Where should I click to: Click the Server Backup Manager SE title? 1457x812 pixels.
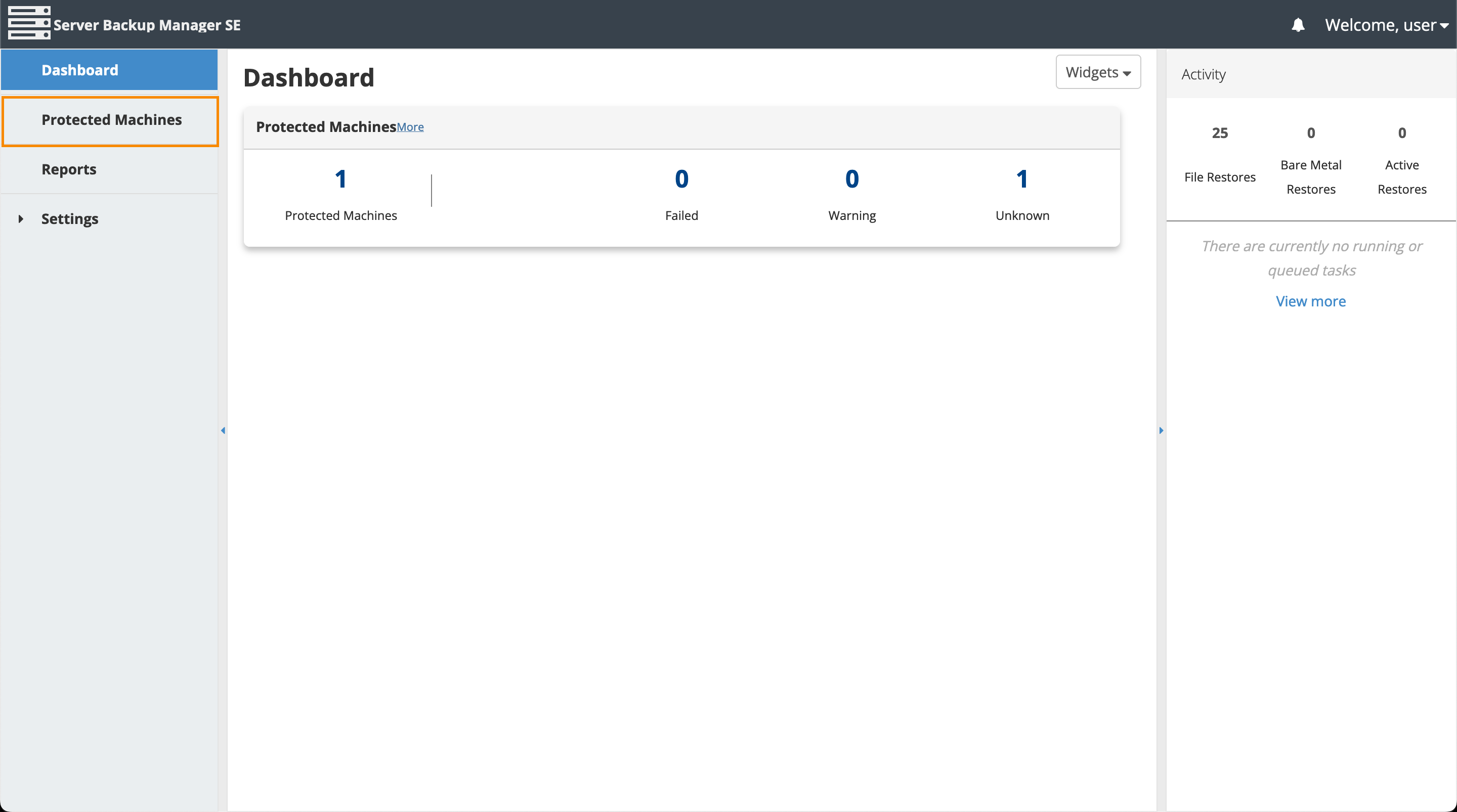coord(147,25)
